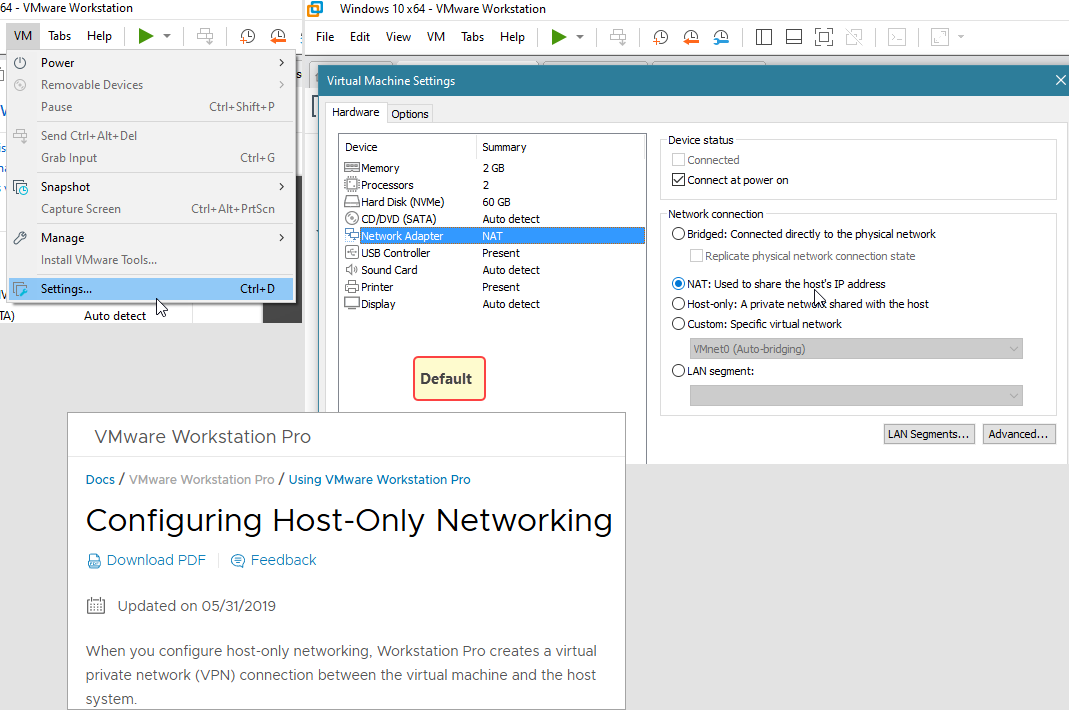Click the Download PDF link
1069x710 pixels.
point(147,560)
